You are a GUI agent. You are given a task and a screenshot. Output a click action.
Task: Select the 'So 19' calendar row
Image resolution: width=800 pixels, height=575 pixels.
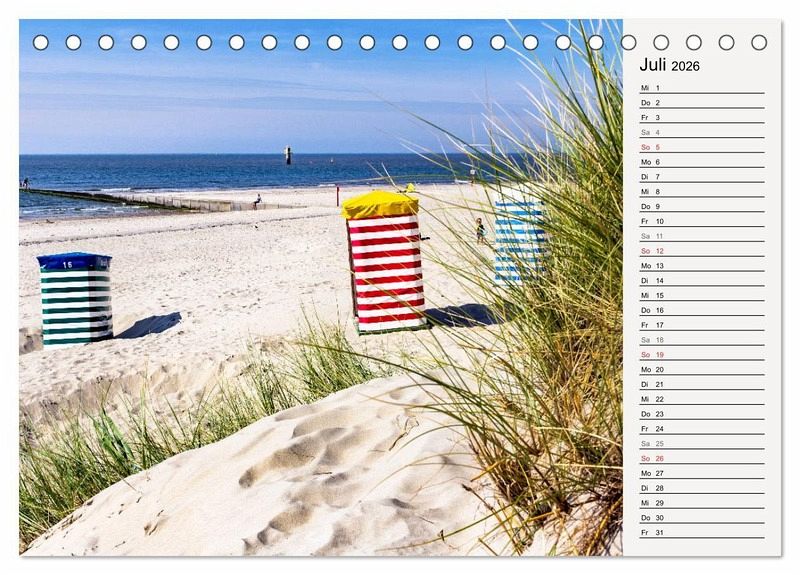tap(702, 354)
